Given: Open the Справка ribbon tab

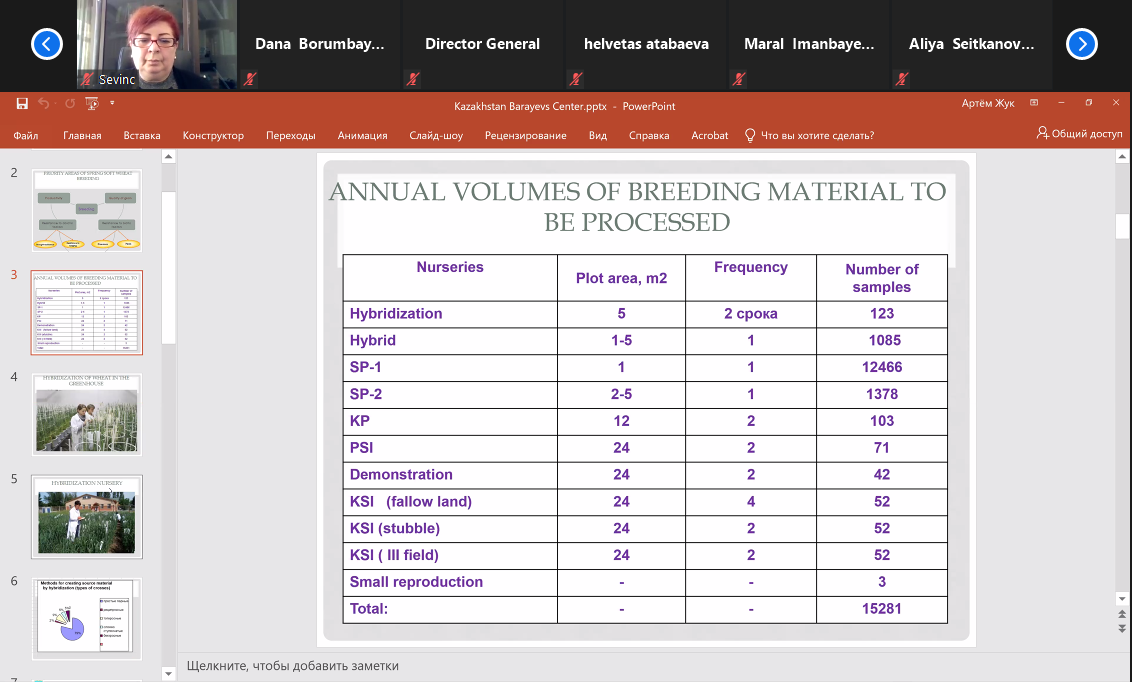Looking at the screenshot, I should [x=649, y=135].
